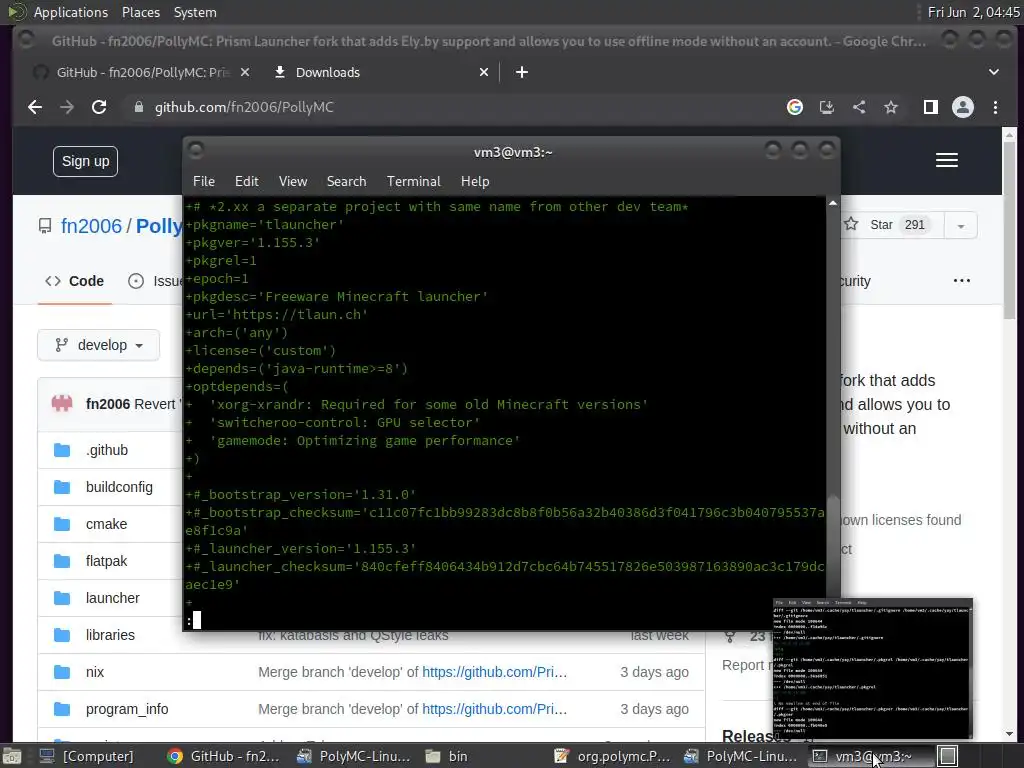
Task: Click the fn2006 avatar icon
Action: click(x=62, y=404)
